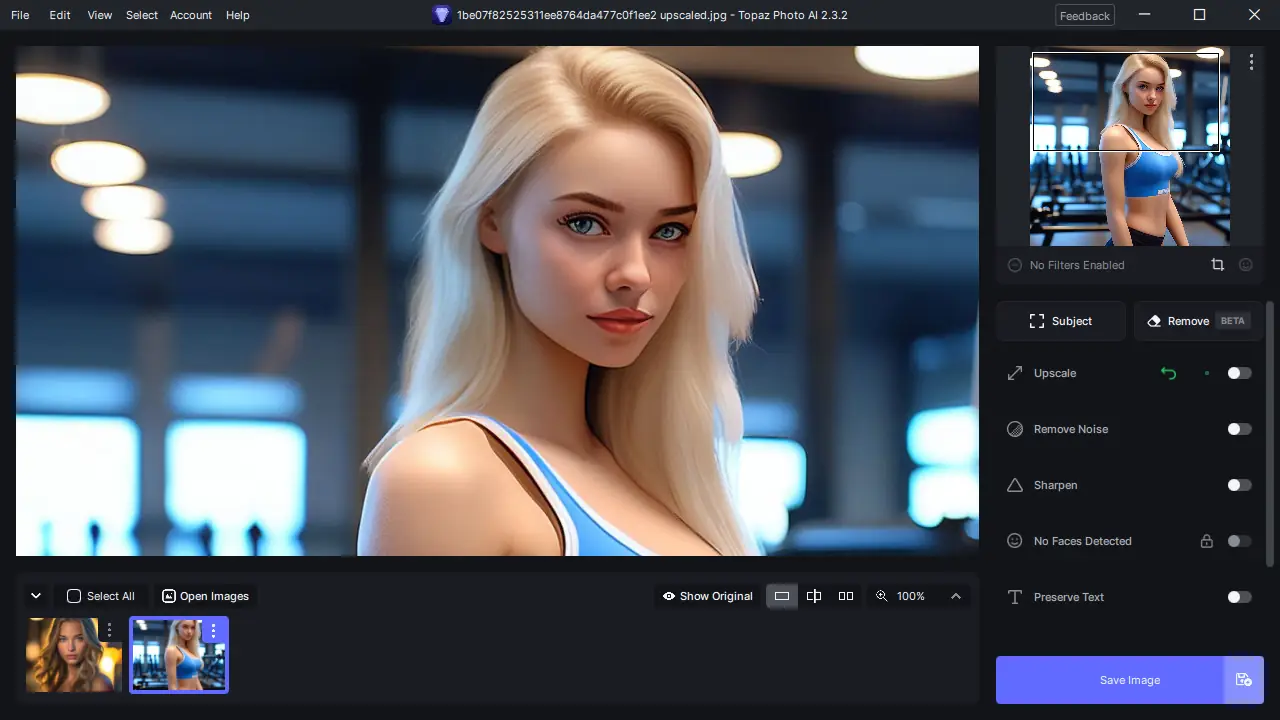Enable the Remove Noise toggle
The width and height of the screenshot is (1280, 720).
(1239, 429)
